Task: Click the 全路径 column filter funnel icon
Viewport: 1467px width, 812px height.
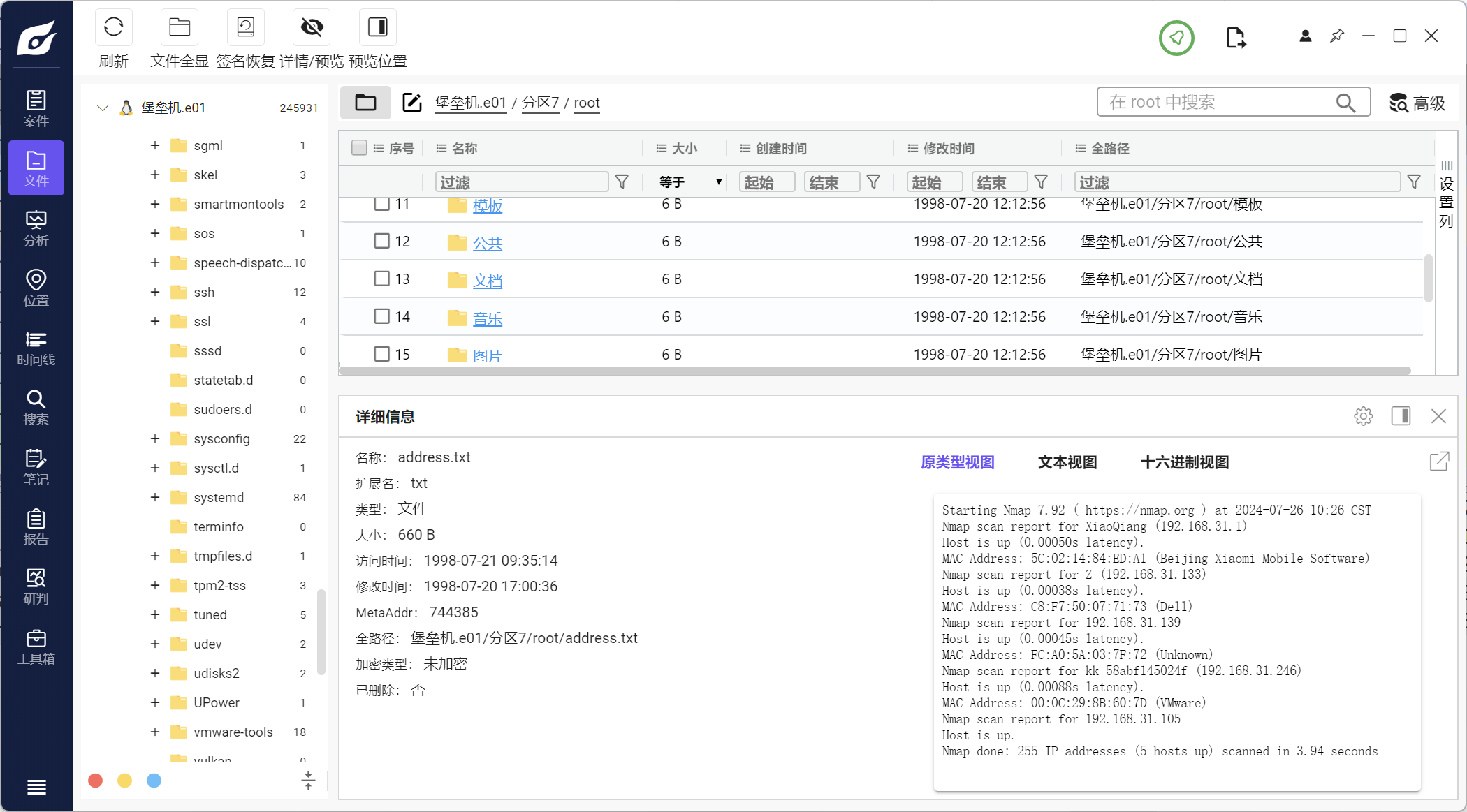Action: click(x=1414, y=182)
